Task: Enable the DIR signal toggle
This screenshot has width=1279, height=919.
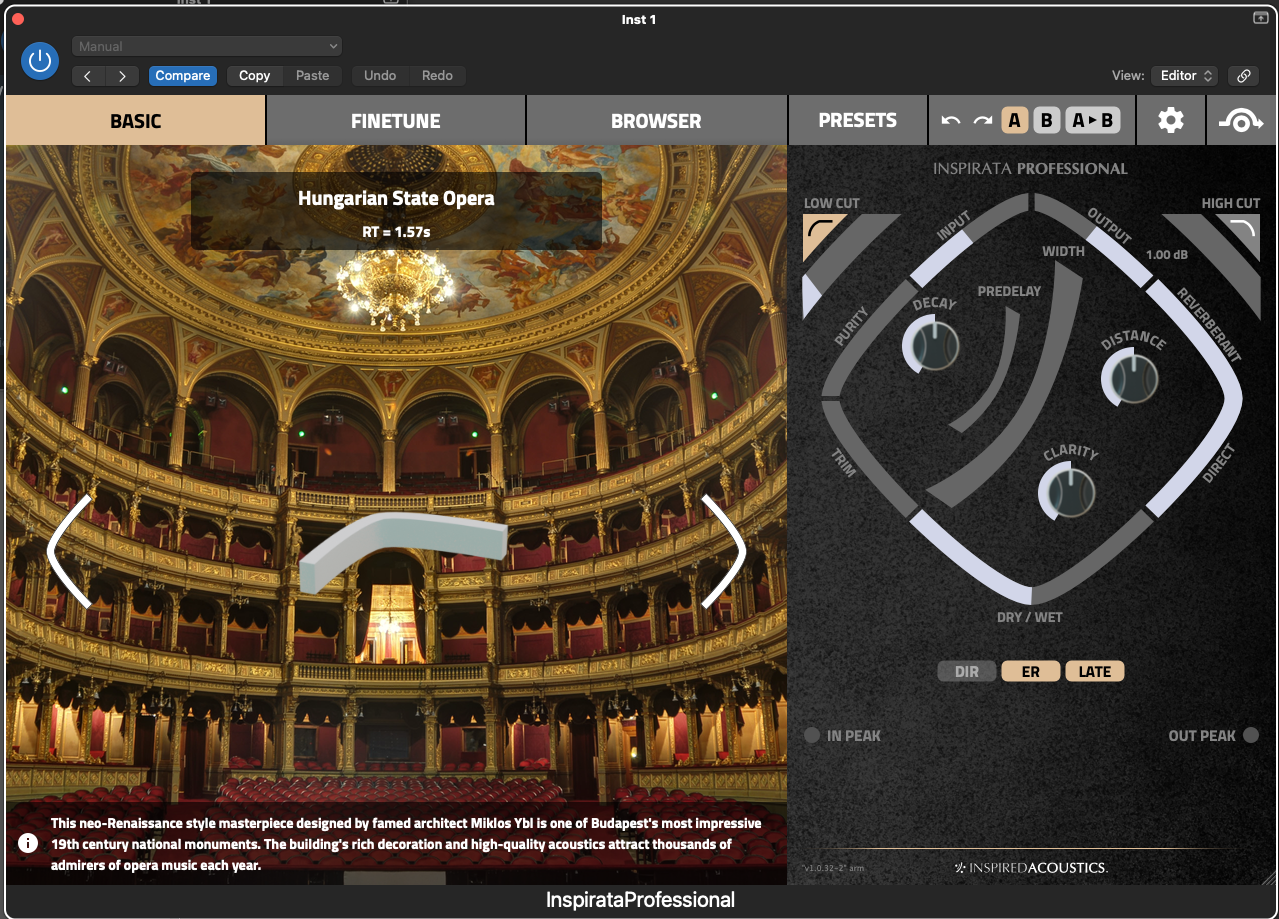Action: [966, 671]
